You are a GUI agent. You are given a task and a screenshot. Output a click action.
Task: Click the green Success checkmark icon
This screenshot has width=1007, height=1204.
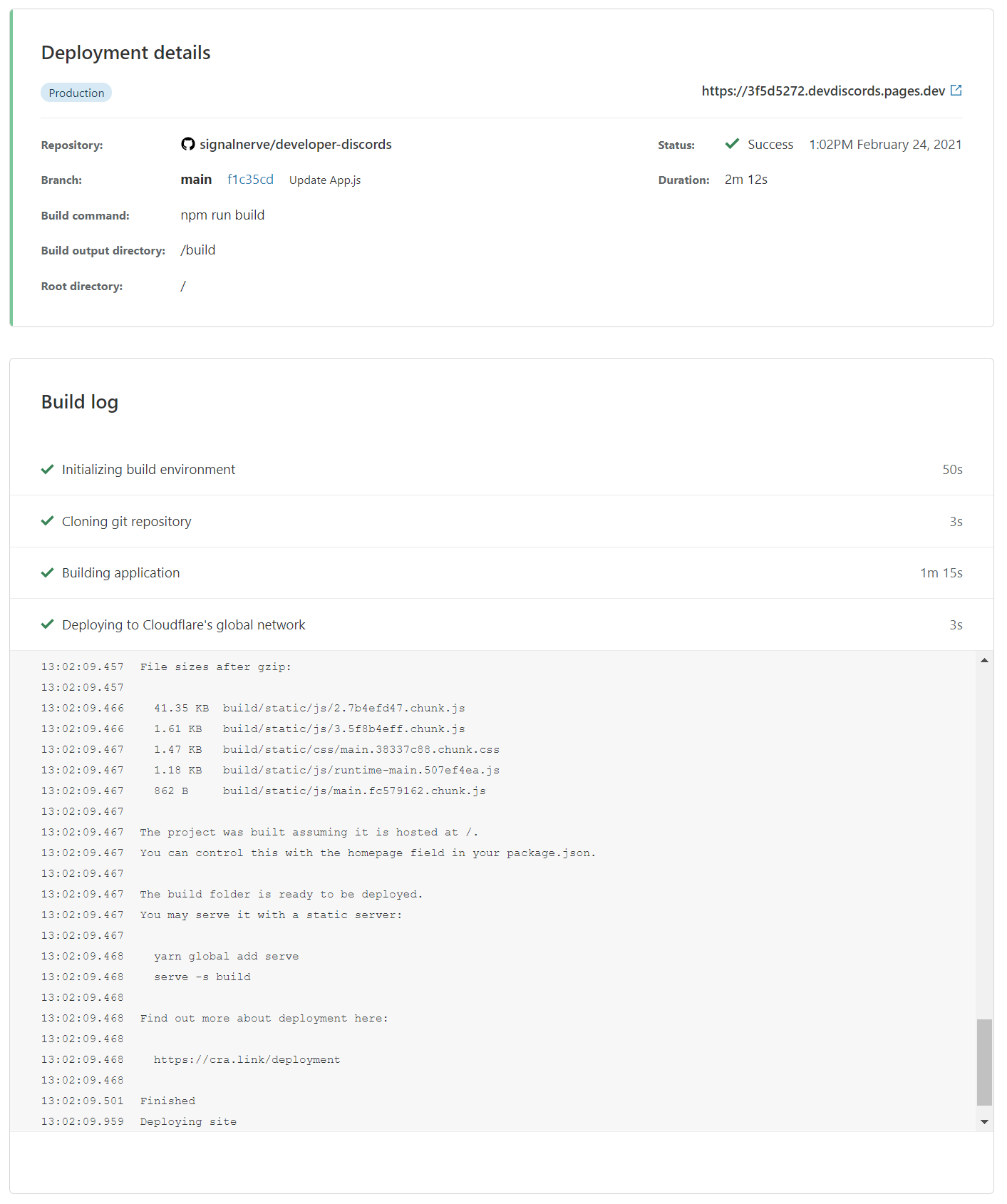click(x=732, y=143)
